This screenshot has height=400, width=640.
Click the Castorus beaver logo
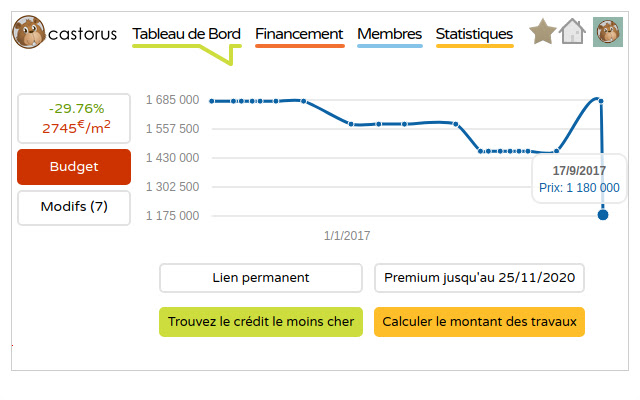pyautogui.click(x=28, y=33)
